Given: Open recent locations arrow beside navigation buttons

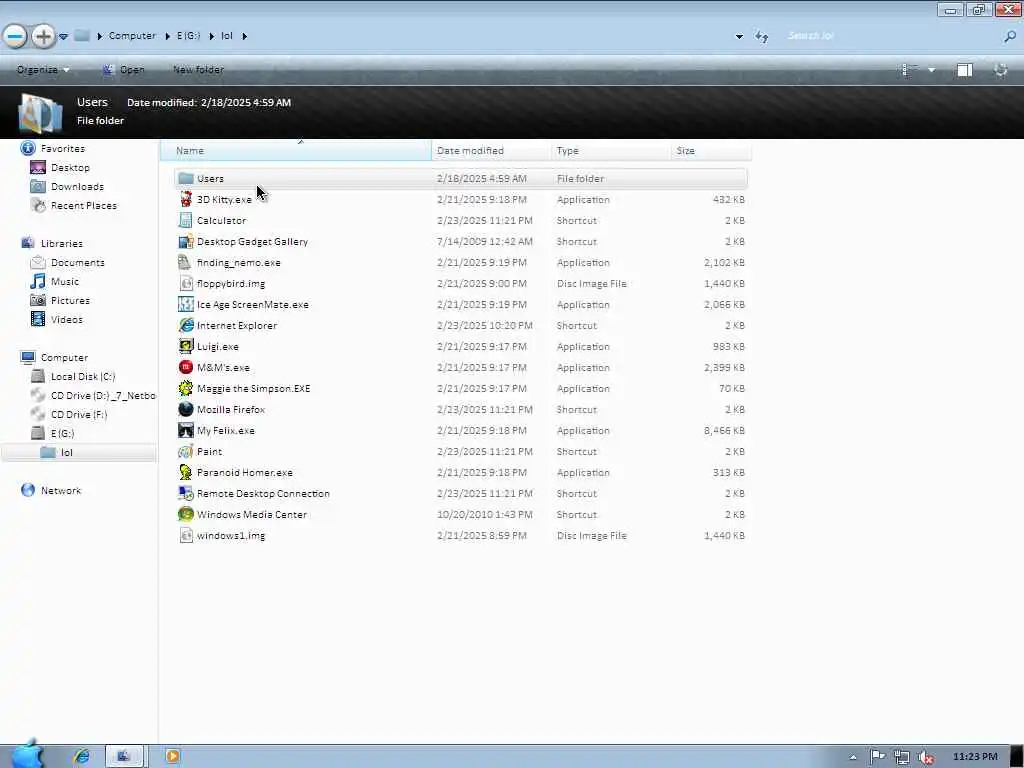Looking at the screenshot, I should 63,37.
